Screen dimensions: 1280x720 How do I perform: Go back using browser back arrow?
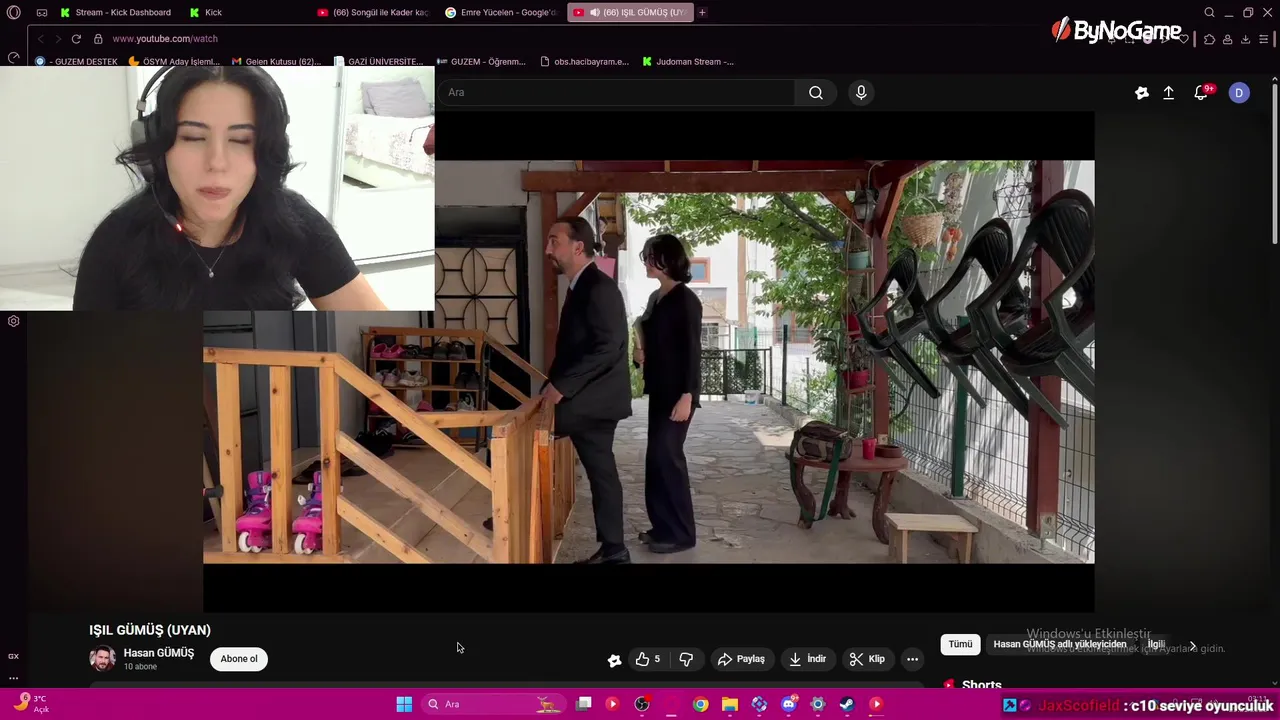tap(40, 38)
